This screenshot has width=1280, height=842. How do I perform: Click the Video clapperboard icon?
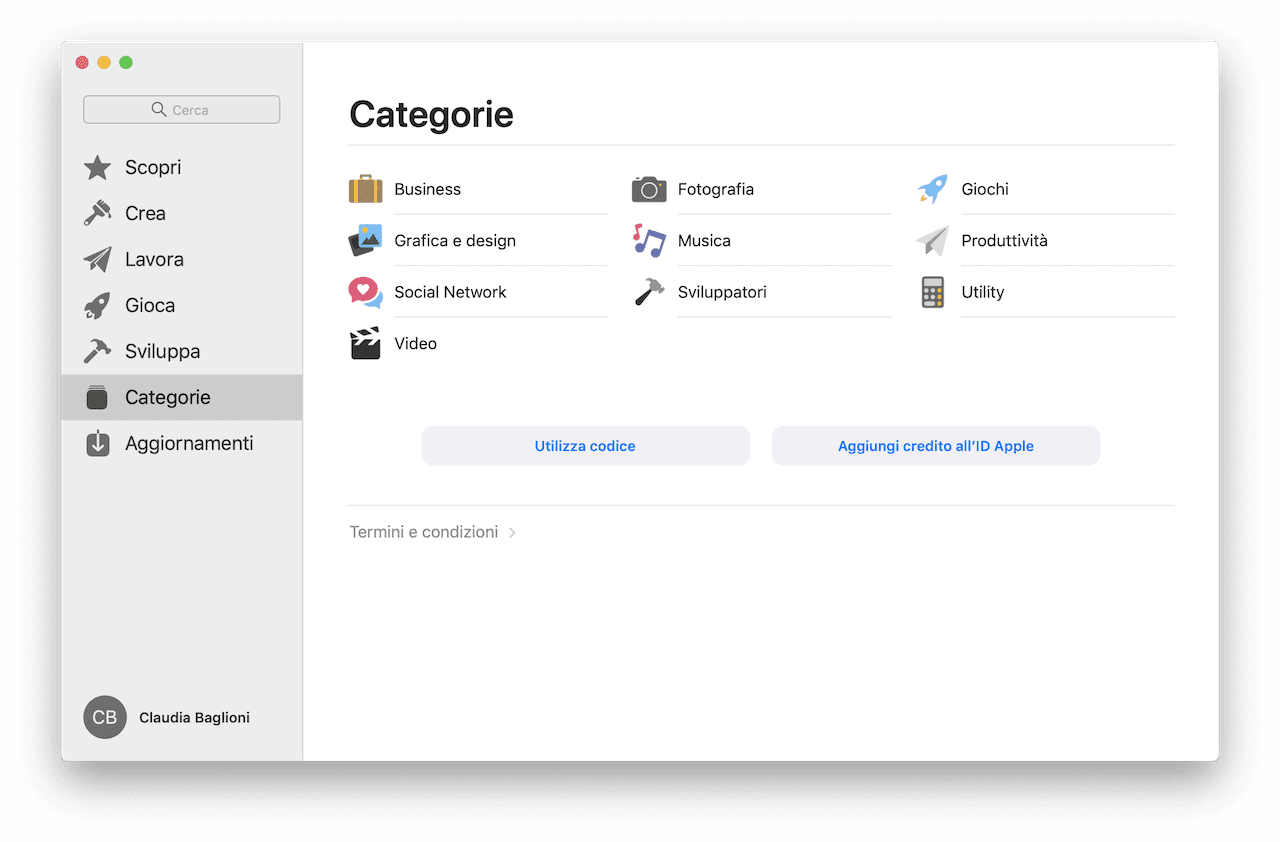[x=366, y=343]
